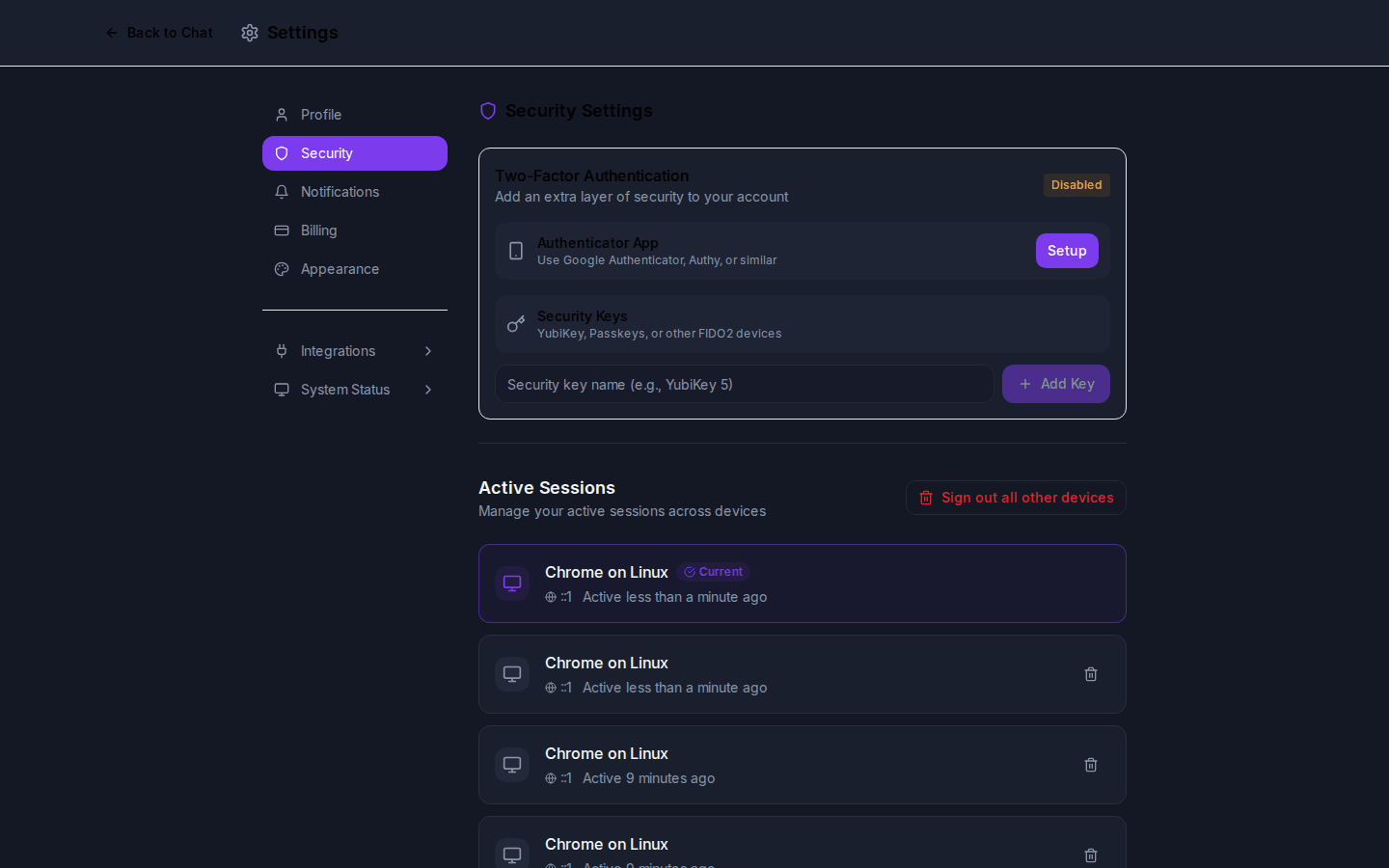Click the Settings gear icon in header

click(250, 33)
